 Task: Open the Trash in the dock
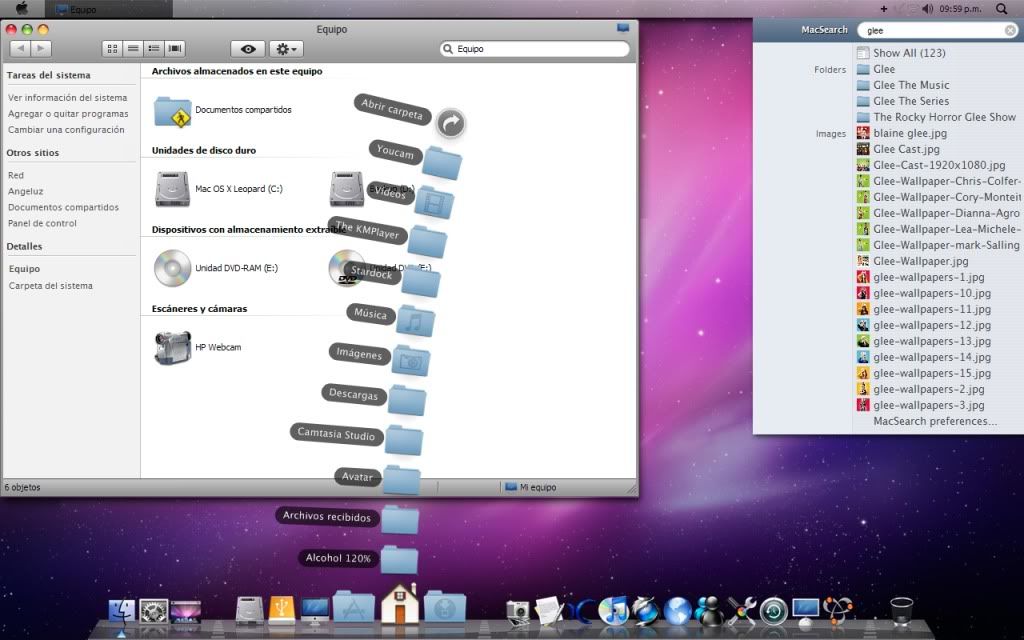click(901, 611)
